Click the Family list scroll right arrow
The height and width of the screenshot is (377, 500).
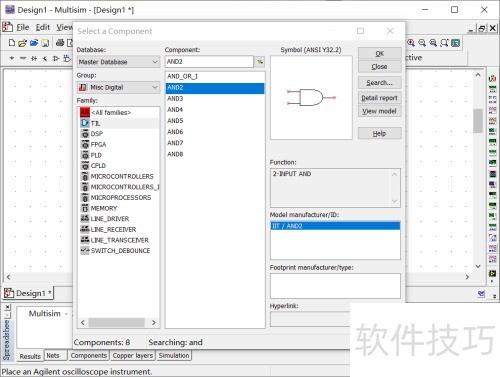(154, 322)
